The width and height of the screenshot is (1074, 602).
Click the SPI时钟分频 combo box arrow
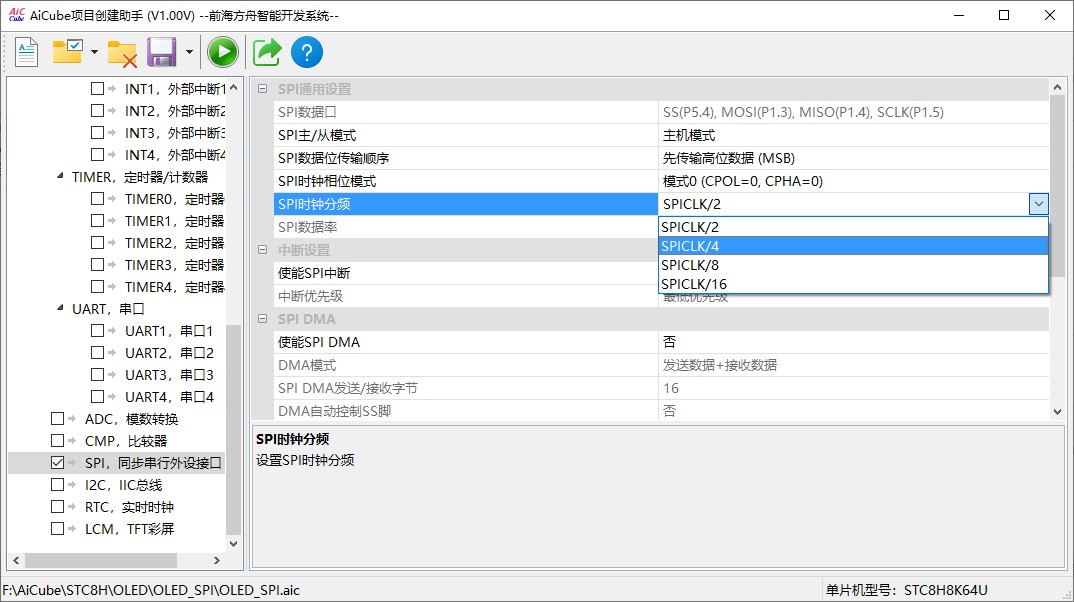[x=1038, y=204]
